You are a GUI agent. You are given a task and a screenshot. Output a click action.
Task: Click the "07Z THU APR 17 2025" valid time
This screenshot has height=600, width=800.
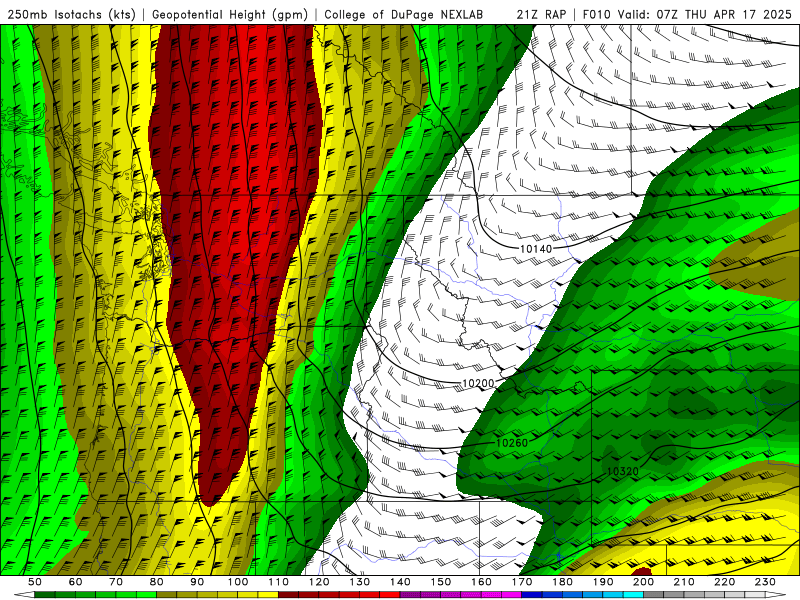(x=724, y=14)
